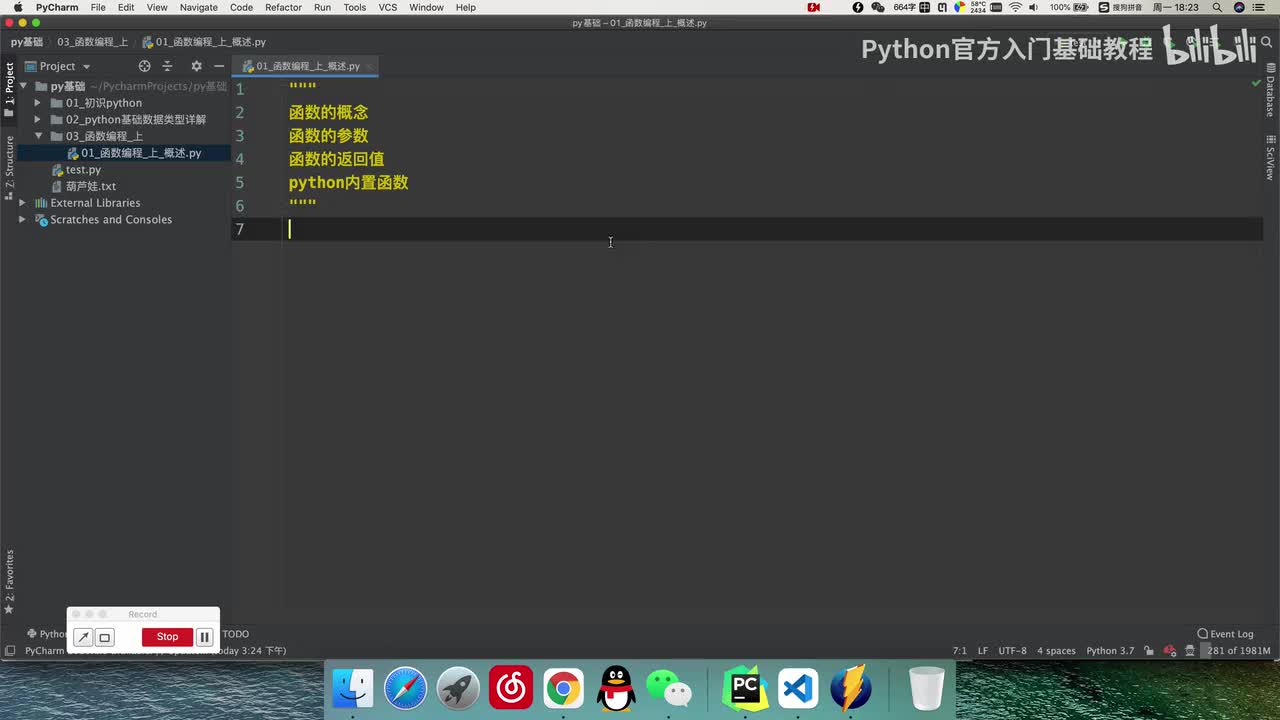Open Finder from the dock
1280x720 pixels.
tap(353, 689)
